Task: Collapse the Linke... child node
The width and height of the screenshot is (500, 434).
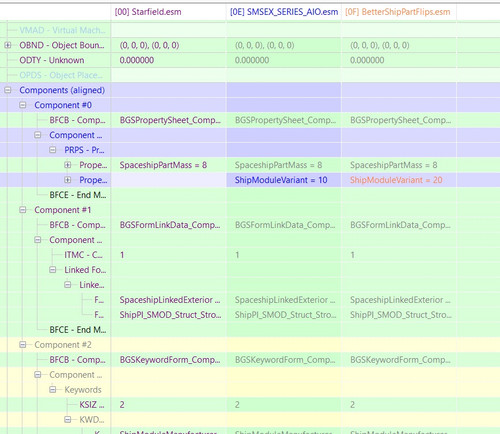Action: 68,285
